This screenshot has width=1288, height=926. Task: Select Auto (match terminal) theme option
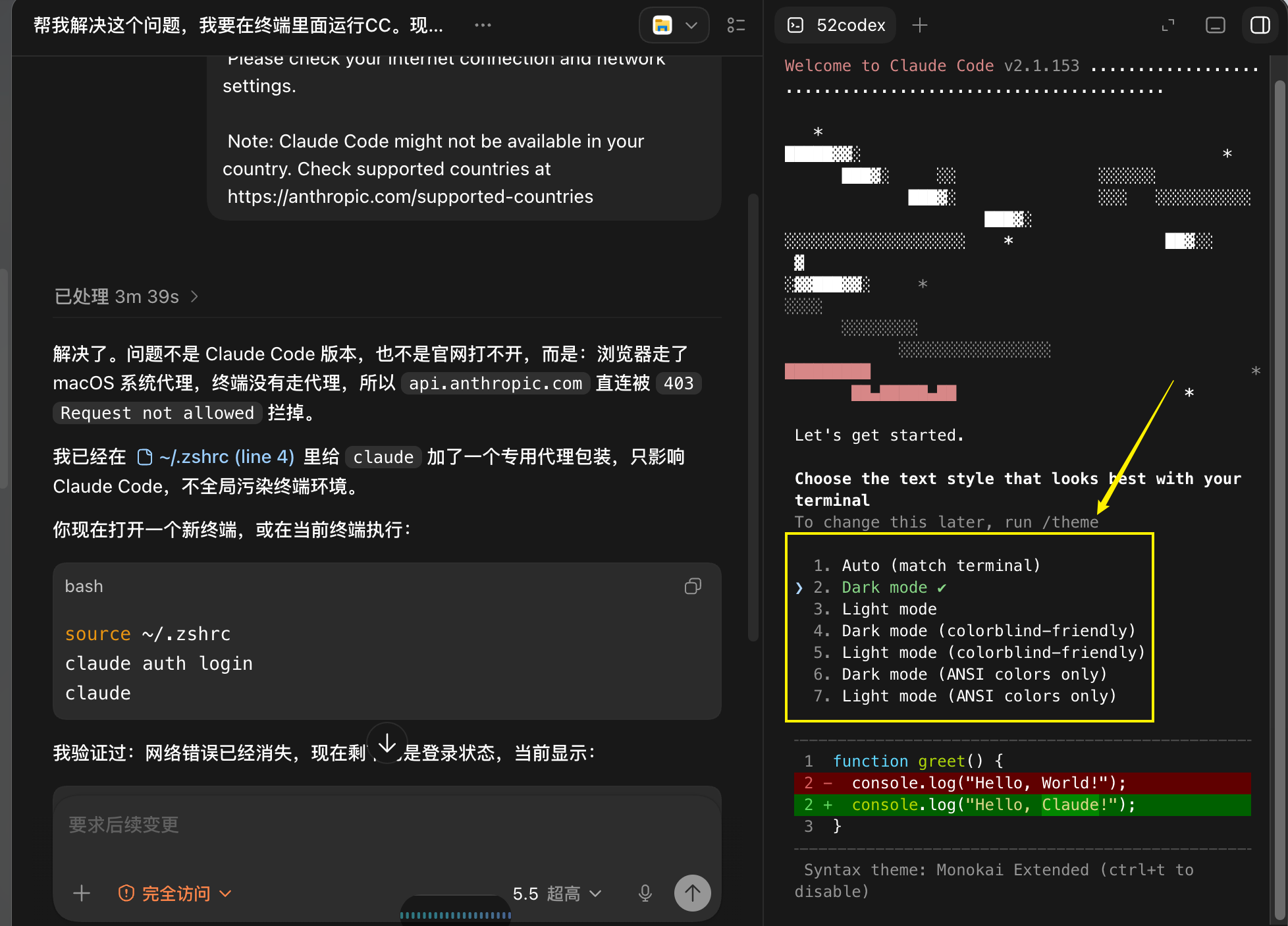(927, 565)
